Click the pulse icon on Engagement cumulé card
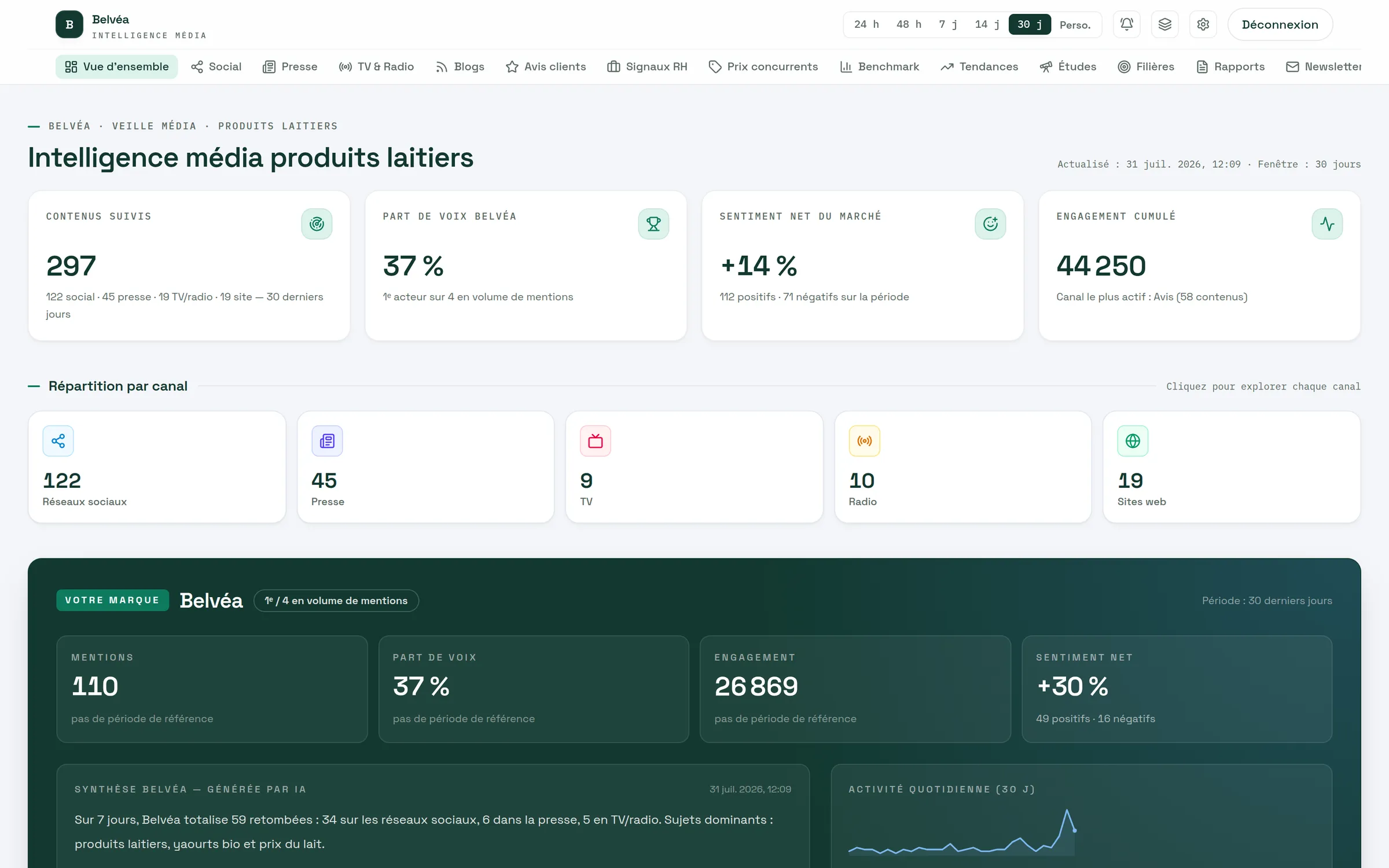1389x868 pixels. pyautogui.click(x=1327, y=224)
